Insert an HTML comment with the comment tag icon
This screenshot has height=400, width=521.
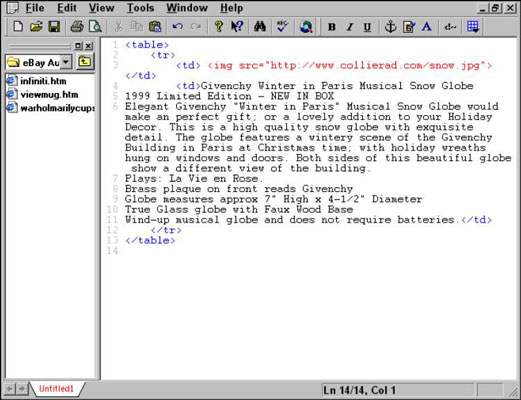[x=450, y=27]
